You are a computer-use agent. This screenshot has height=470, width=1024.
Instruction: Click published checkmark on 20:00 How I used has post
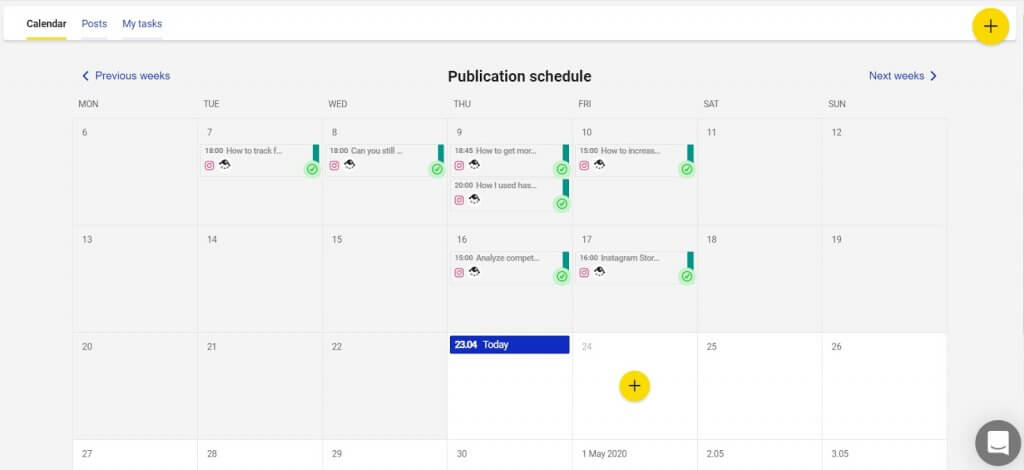[x=562, y=204]
